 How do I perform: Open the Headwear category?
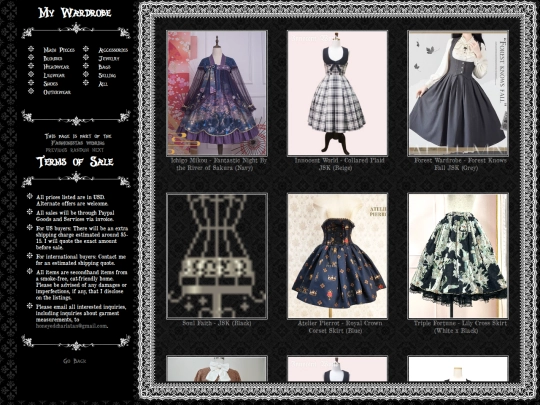pos(56,67)
